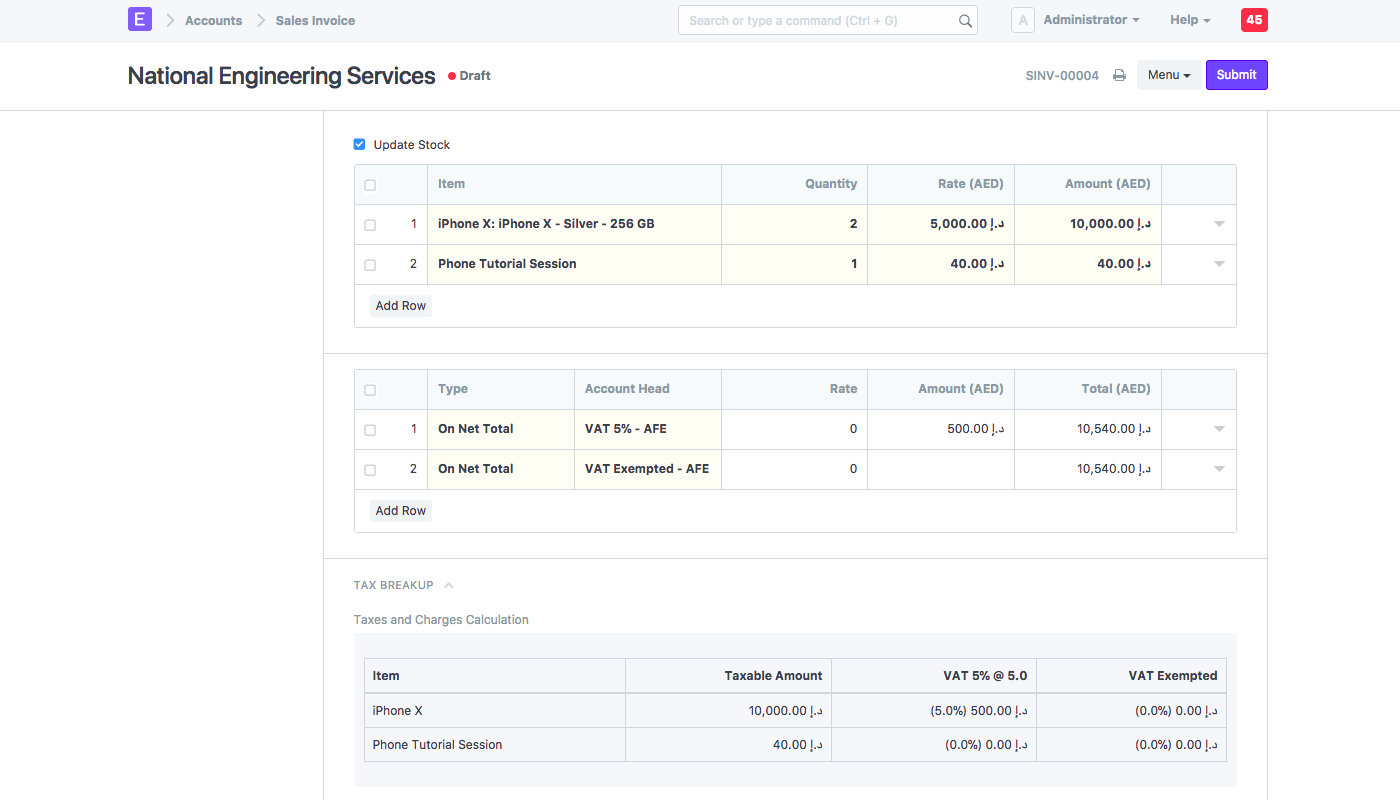Open row arrow for VAT 5% tax row
1400x800 pixels.
pyautogui.click(x=1219, y=429)
